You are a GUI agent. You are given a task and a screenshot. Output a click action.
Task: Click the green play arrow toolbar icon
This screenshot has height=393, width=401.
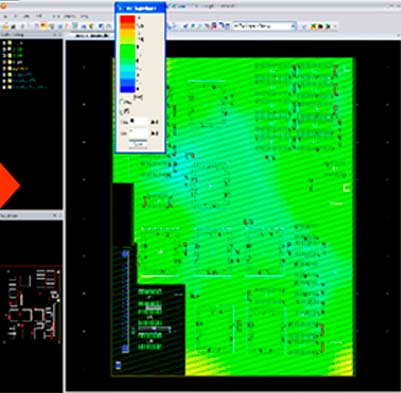point(328,26)
